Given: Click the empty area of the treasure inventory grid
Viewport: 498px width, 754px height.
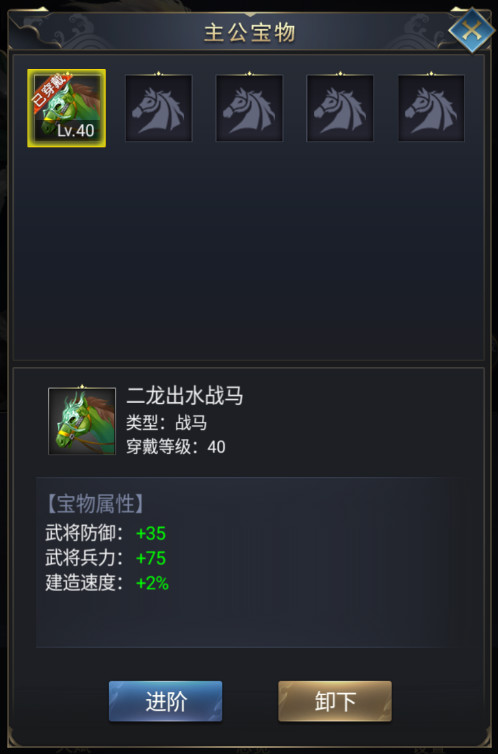Looking at the screenshot, I should click(249, 252).
